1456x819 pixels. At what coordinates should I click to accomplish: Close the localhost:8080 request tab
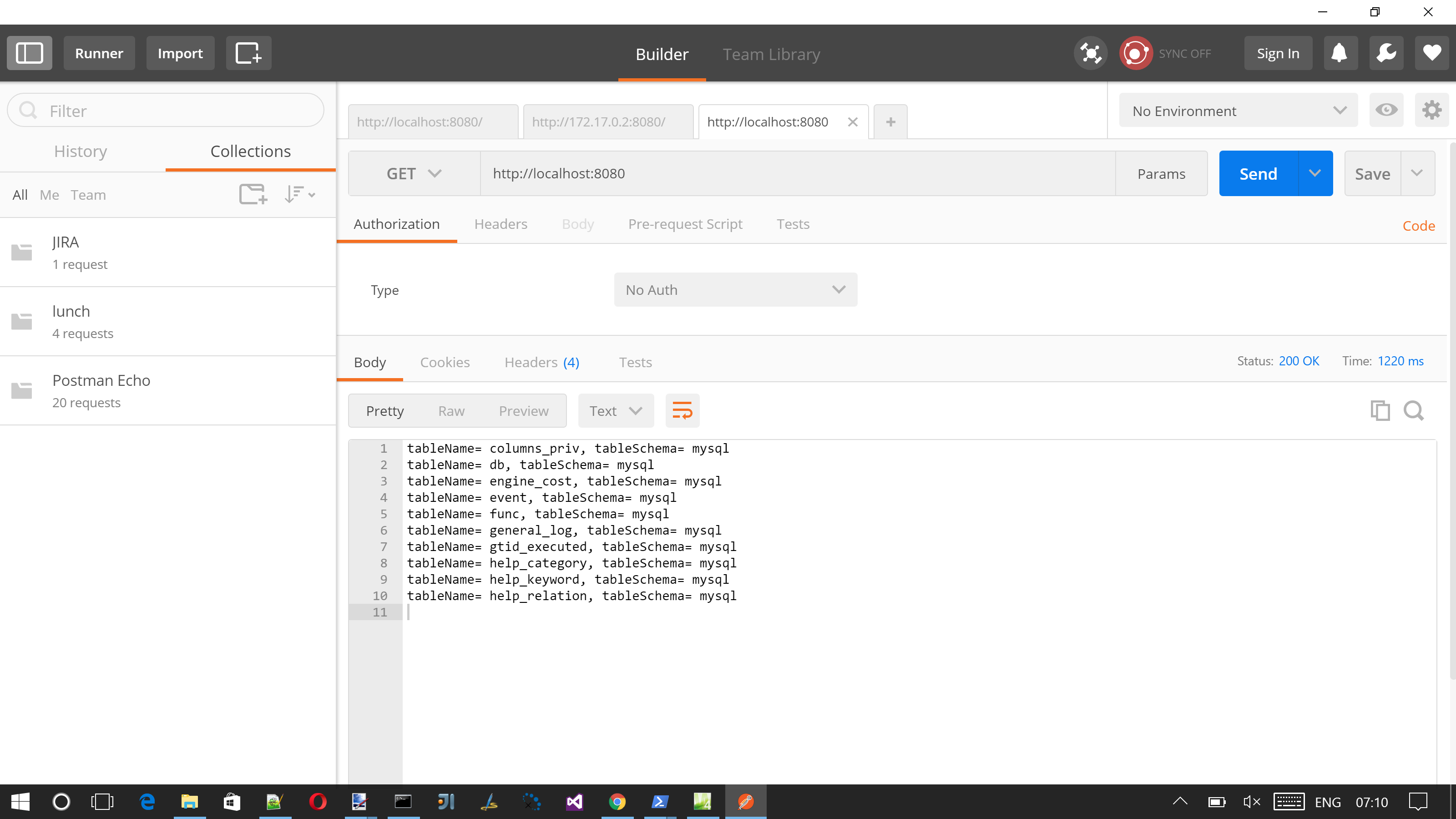(x=853, y=122)
